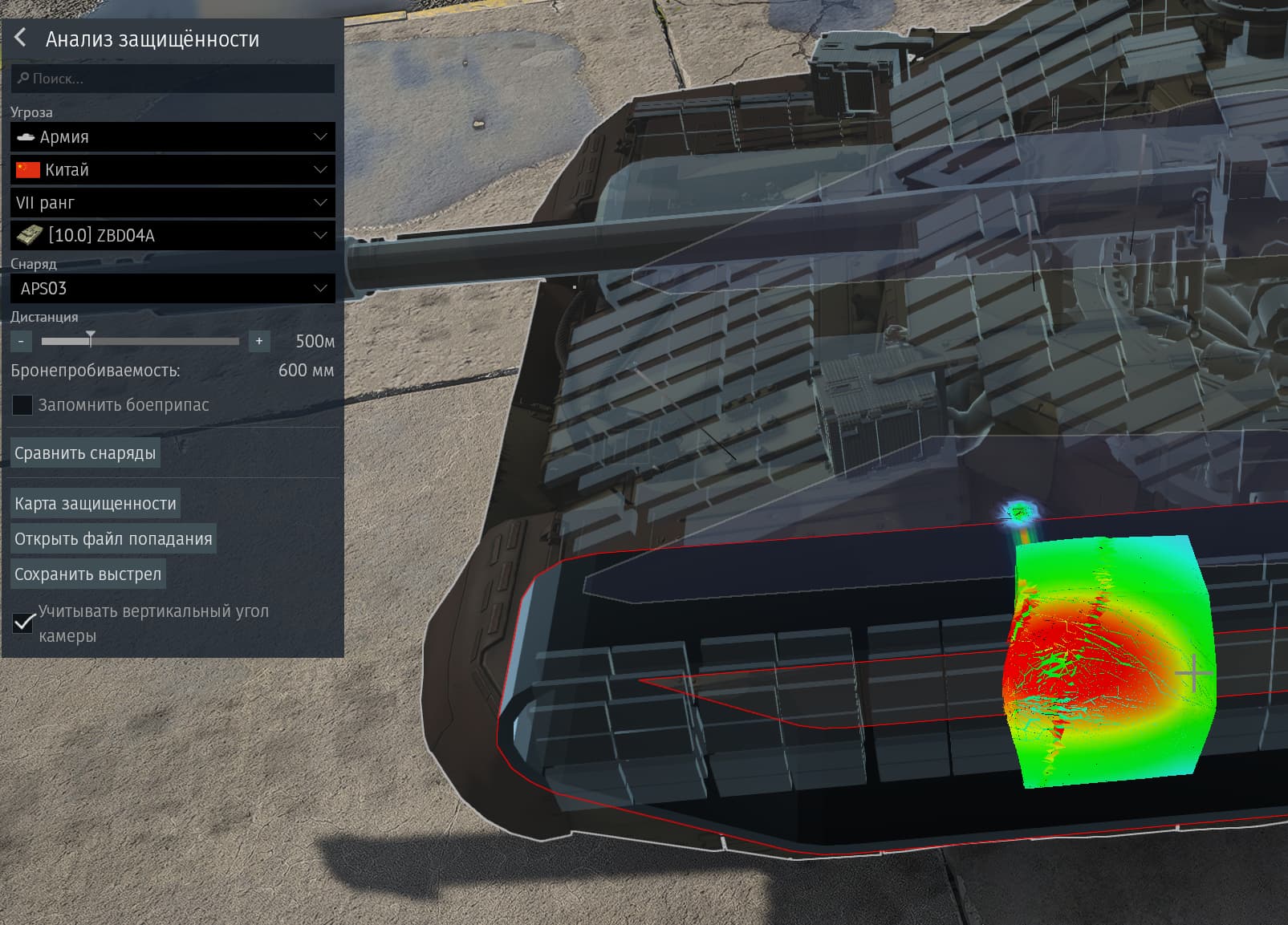
Task: Click the China flag icon
Action: pos(28,170)
